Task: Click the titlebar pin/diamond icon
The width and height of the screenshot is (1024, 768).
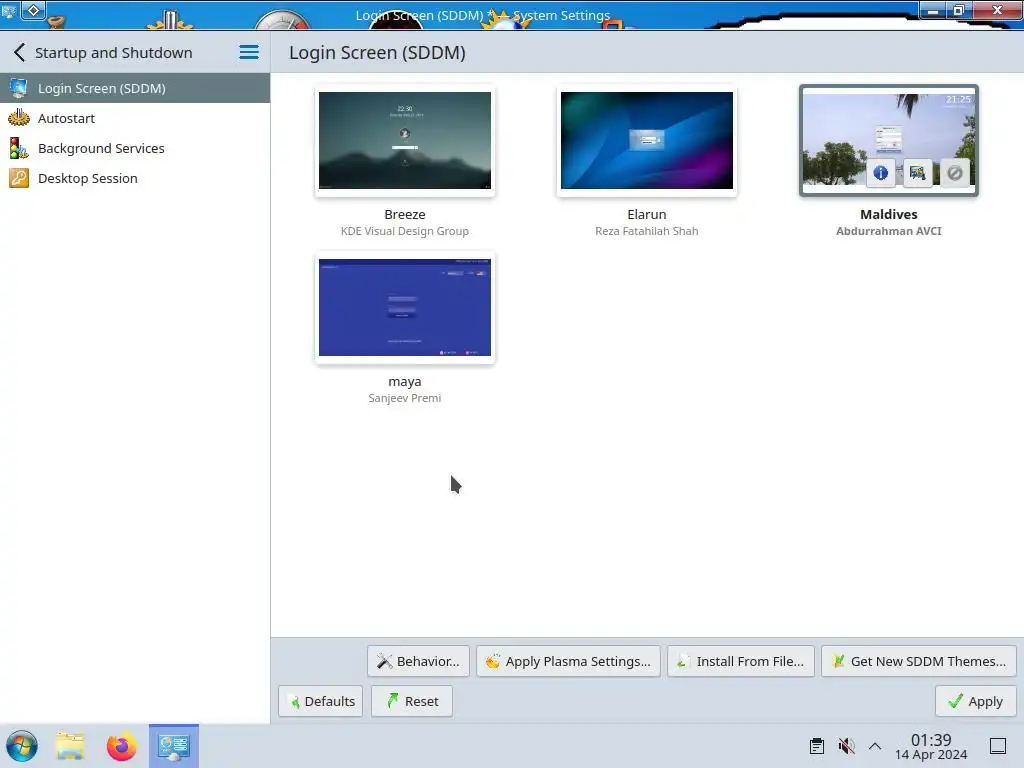Action: (x=33, y=10)
